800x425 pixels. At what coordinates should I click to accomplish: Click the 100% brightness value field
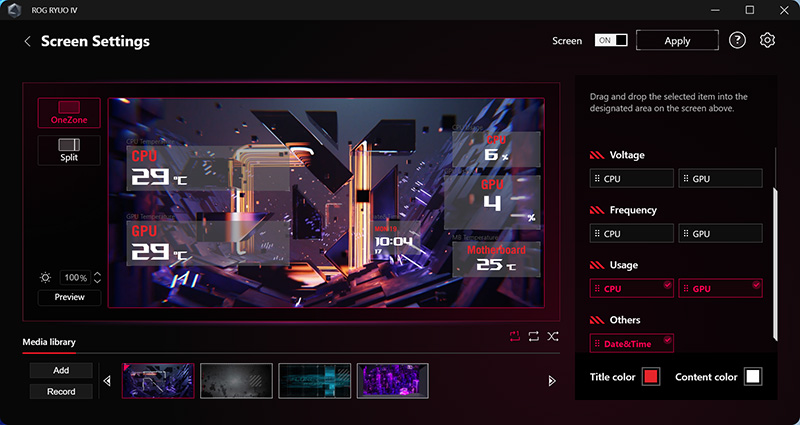pyautogui.click(x=76, y=278)
